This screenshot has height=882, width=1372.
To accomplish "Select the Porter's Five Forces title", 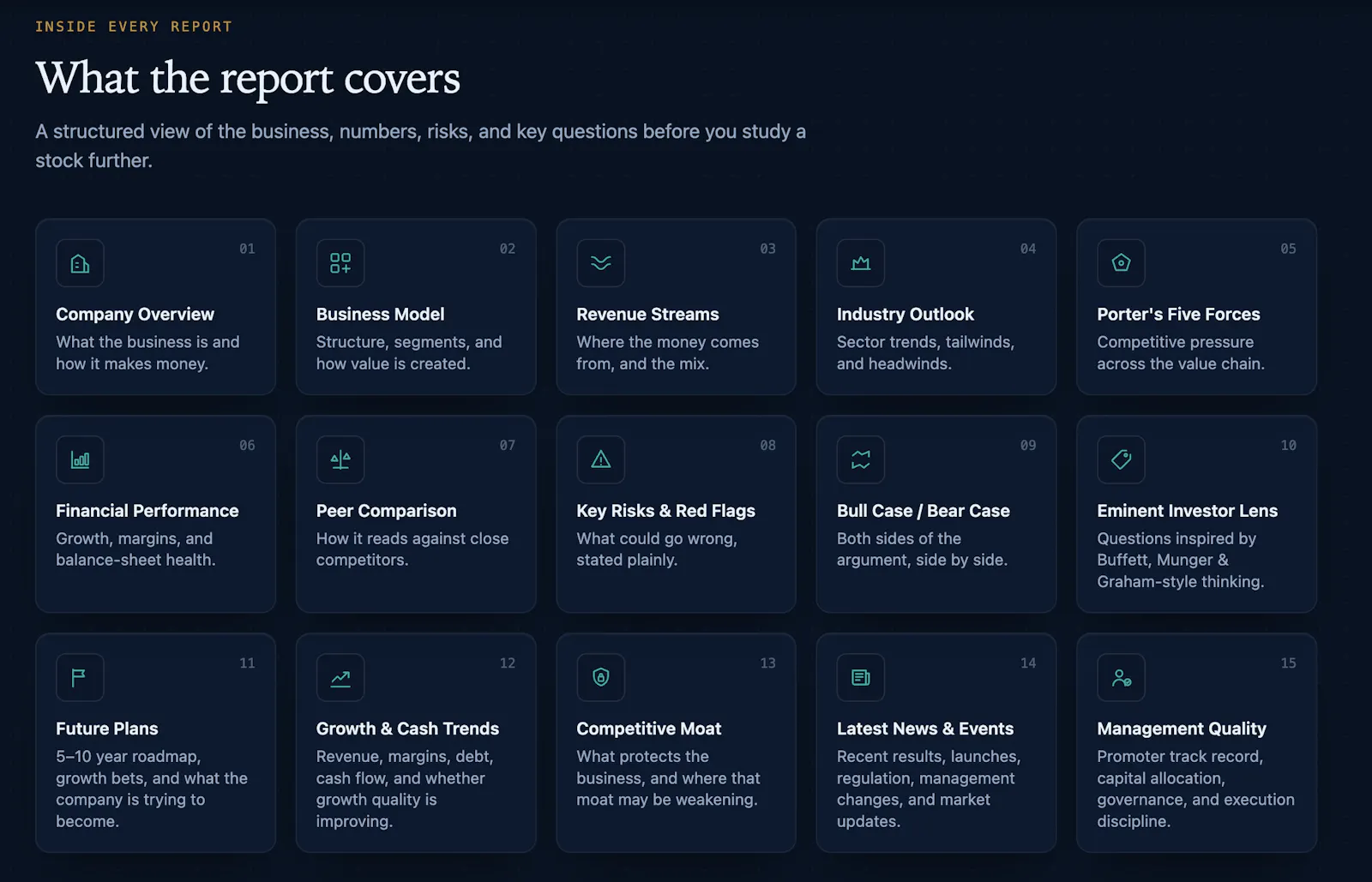I will tap(1179, 315).
